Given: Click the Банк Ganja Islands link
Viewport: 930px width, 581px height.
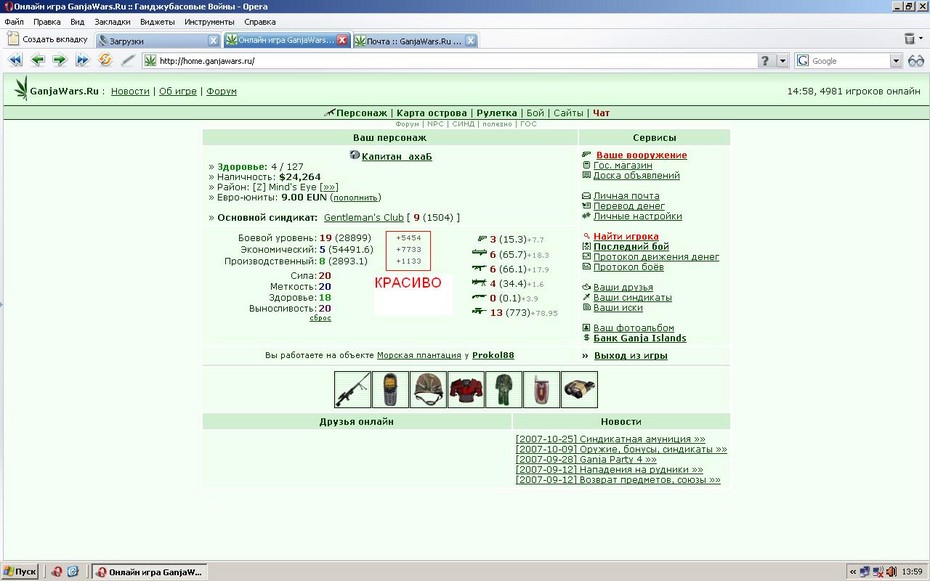Looking at the screenshot, I should [x=639, y=339].
